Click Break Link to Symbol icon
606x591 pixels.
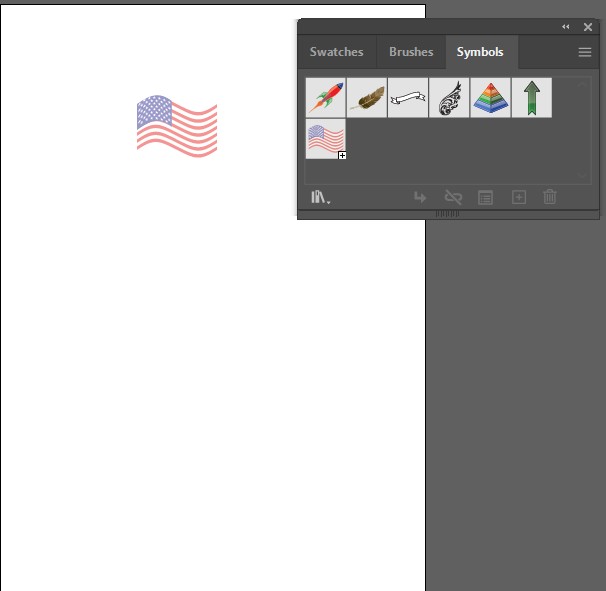pos(452,198)
